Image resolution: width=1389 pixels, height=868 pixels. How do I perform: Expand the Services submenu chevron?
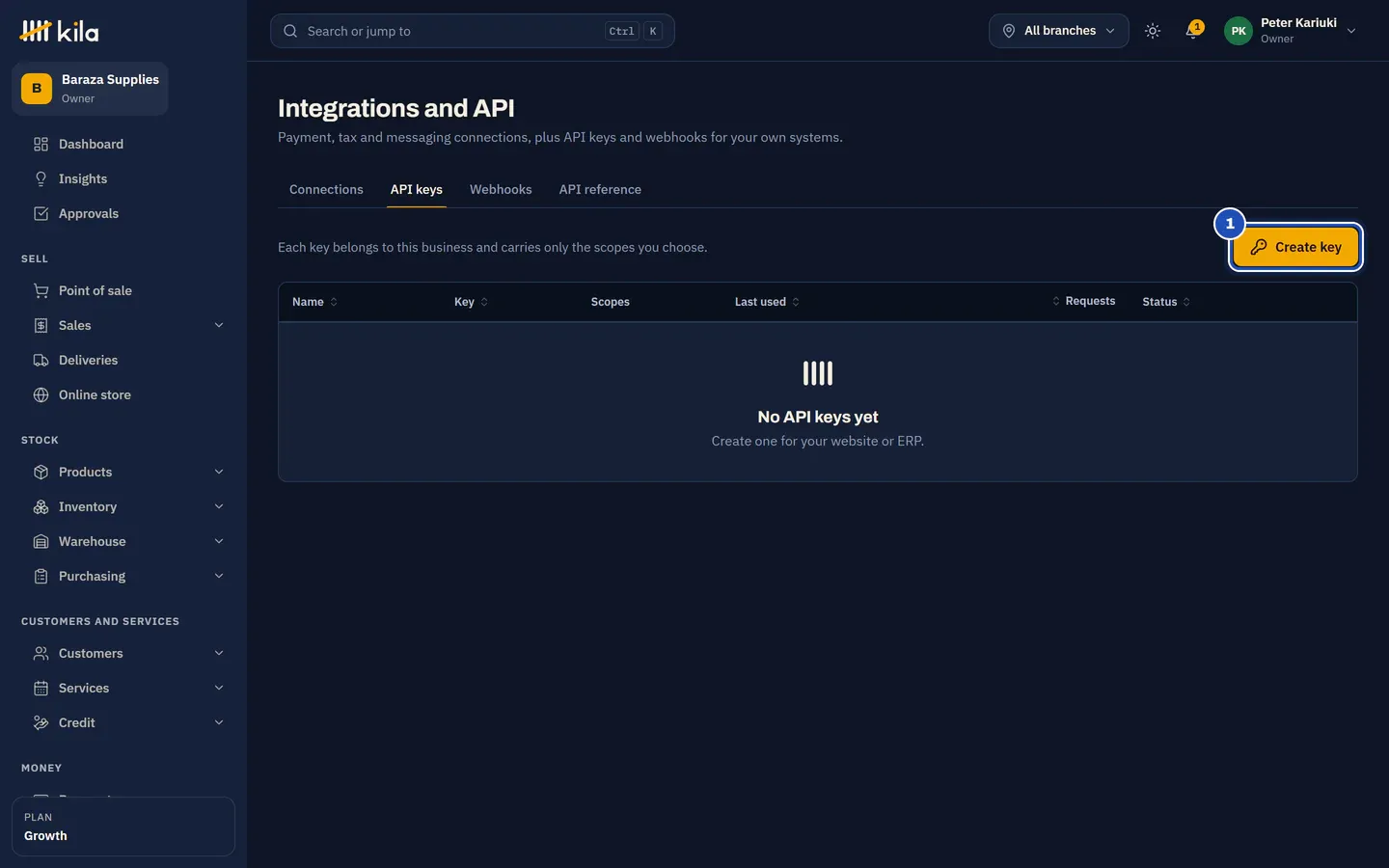click(x=219, y=688)
